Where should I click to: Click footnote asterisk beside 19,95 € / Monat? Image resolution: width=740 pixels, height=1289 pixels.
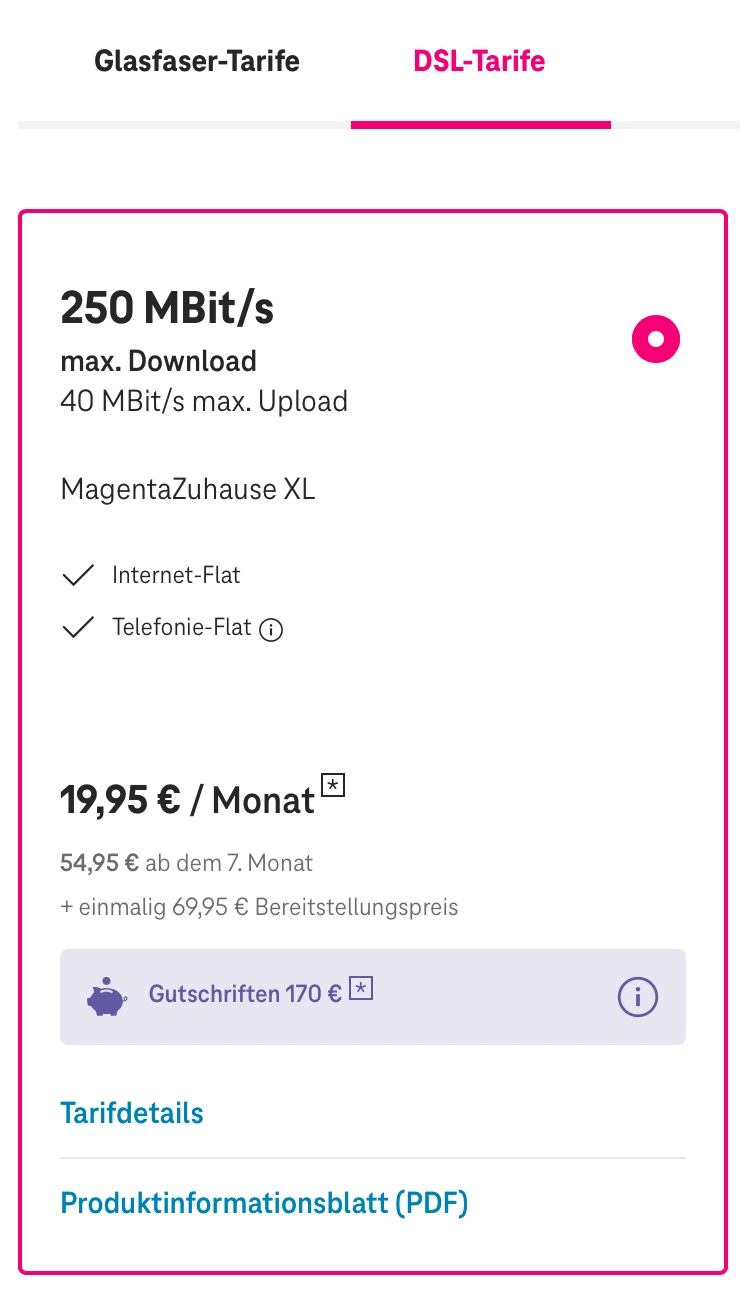tap(333, 786)
